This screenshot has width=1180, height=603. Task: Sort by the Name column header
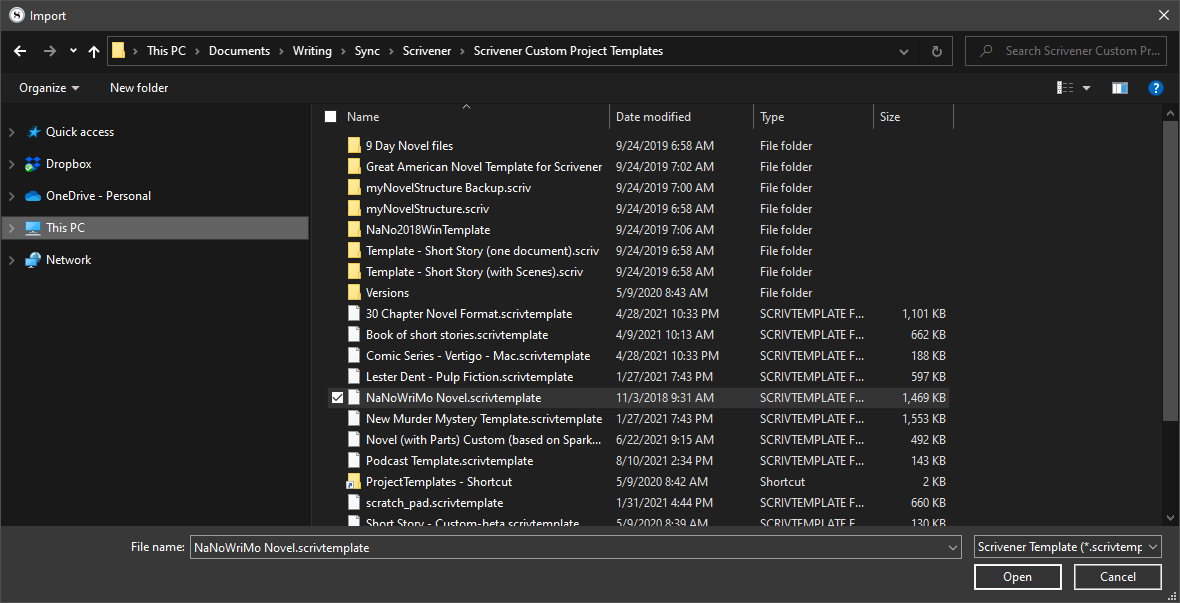click(x=363, y=117)
